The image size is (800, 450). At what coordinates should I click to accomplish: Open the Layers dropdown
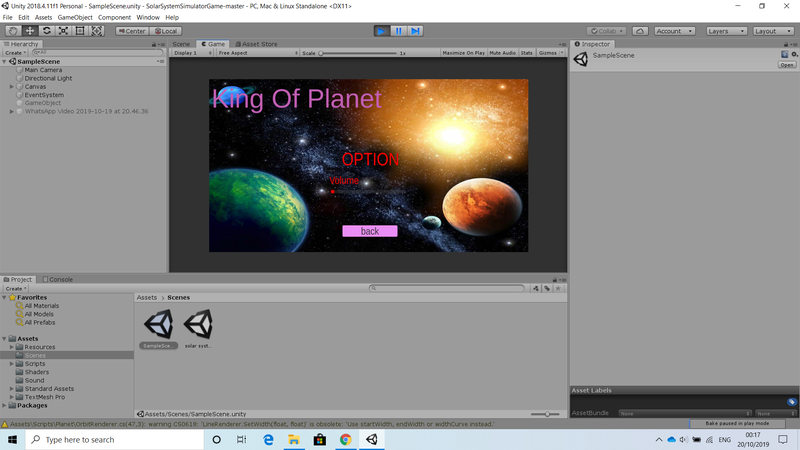(x=724, y=31)
